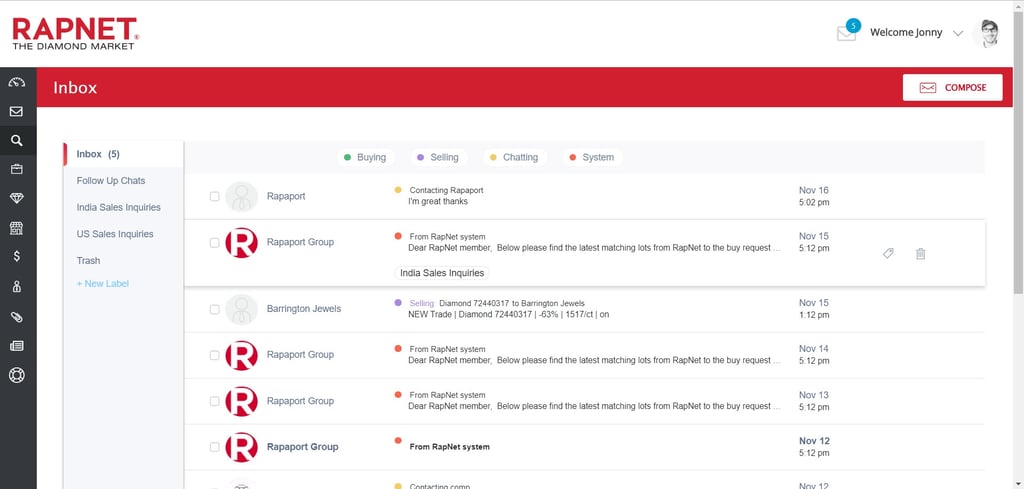Tick checkbox for Rapaport Group Nov 14 message

[215, 355]
